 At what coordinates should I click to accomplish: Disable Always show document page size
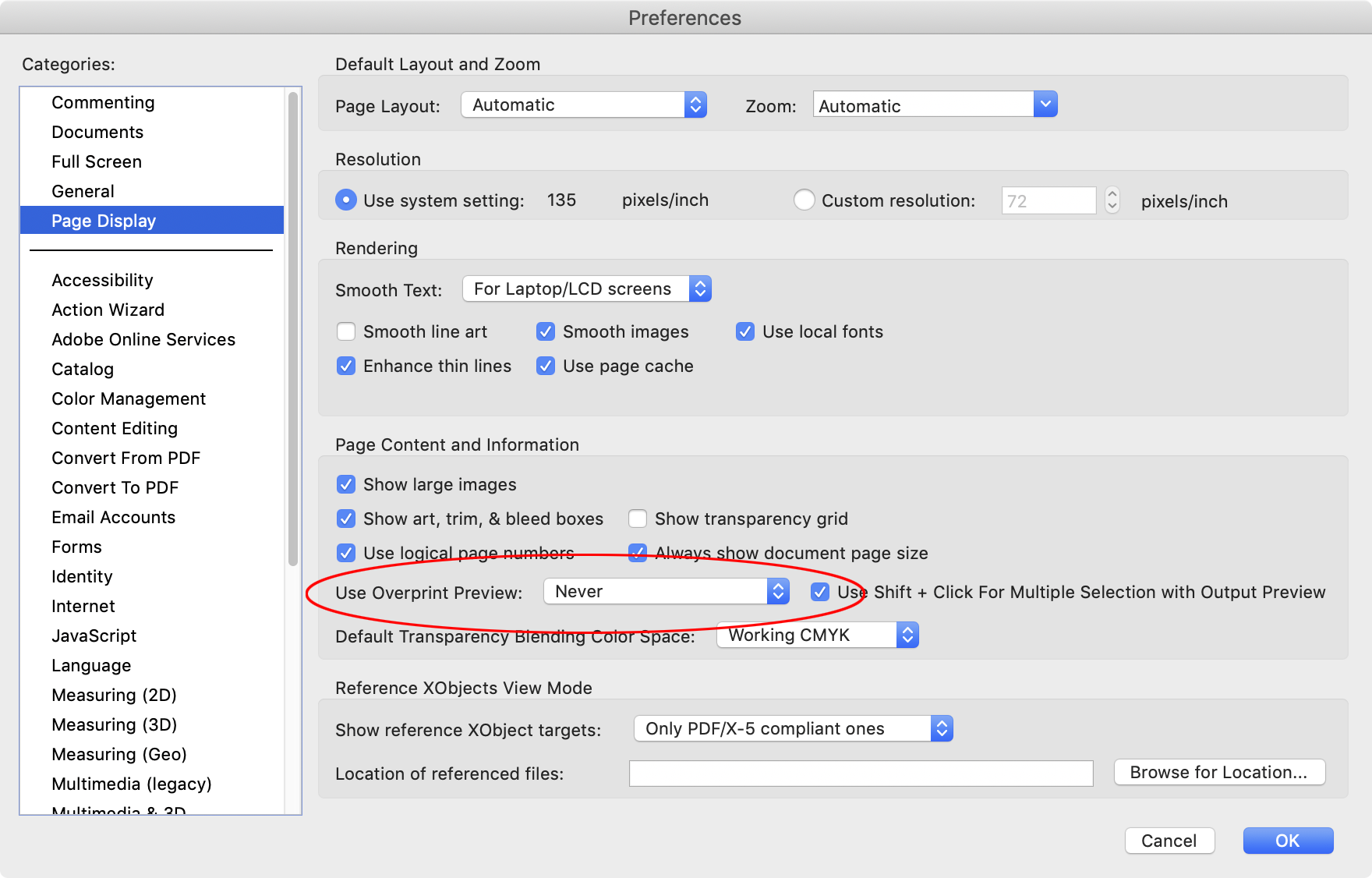pos(638,553)
